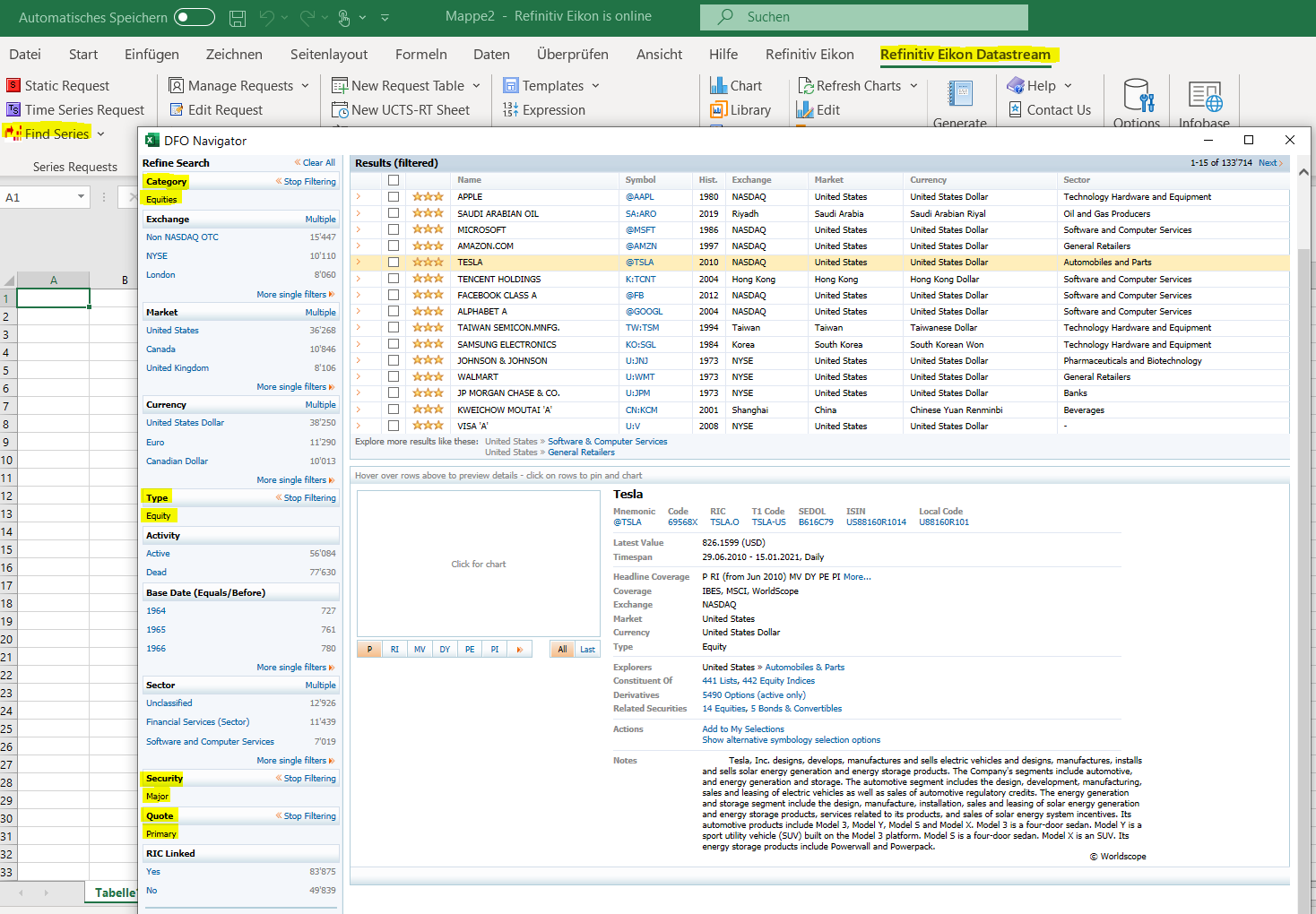Open the Formeln ribbon tab
Image resolution: width=1316 pixels, height=914 pixels.
pyautogui.click(x=420, y=54)
